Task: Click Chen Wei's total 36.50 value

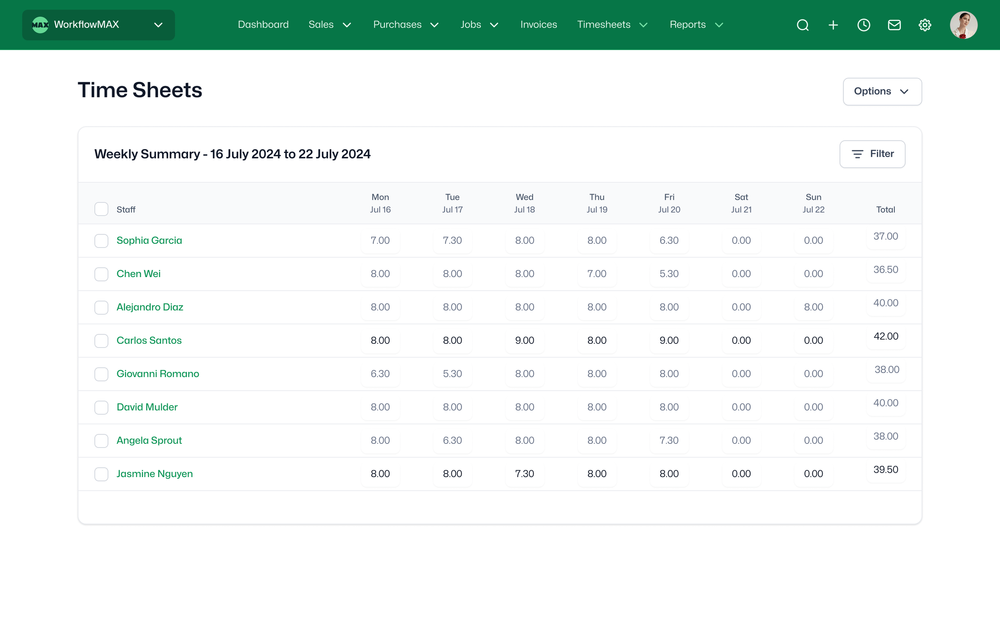Action: [886, 270]
